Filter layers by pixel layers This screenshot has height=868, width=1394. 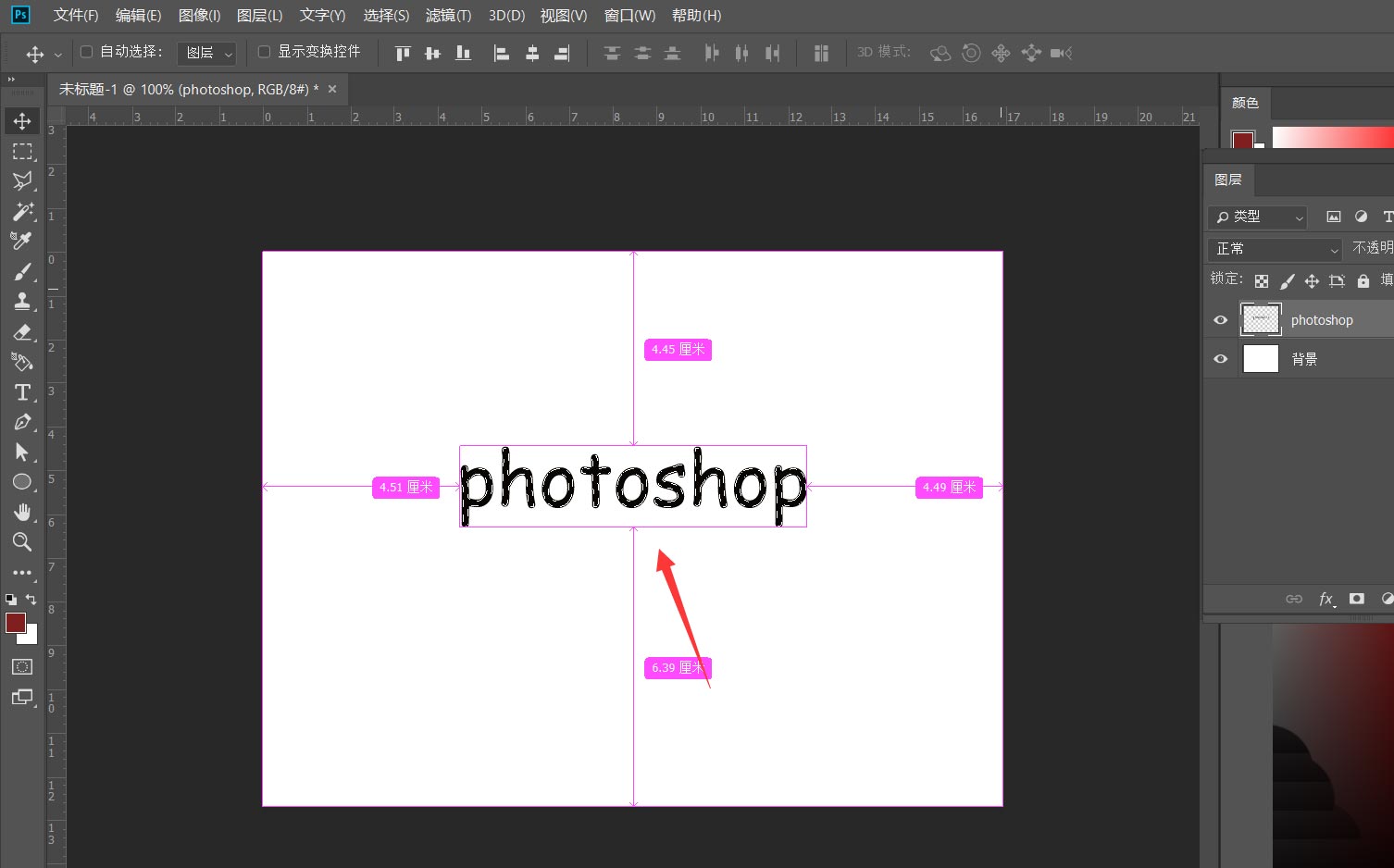pos(1334,217)
